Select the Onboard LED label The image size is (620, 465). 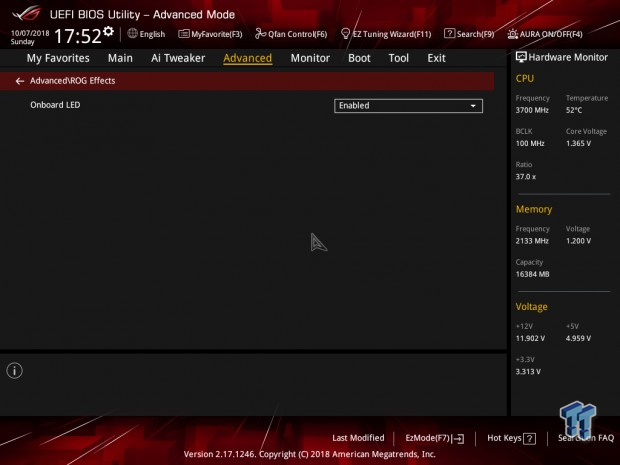(x=55, y=105)
